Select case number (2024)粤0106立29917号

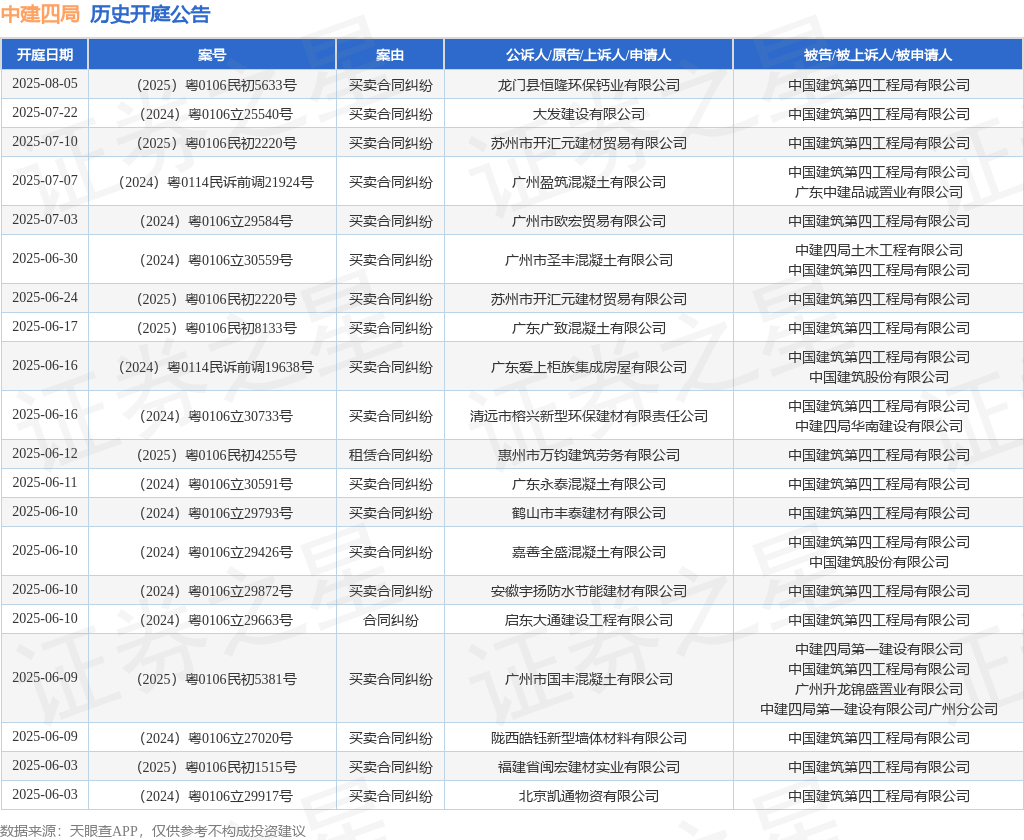pyautogui.click(x=216, y=796)
